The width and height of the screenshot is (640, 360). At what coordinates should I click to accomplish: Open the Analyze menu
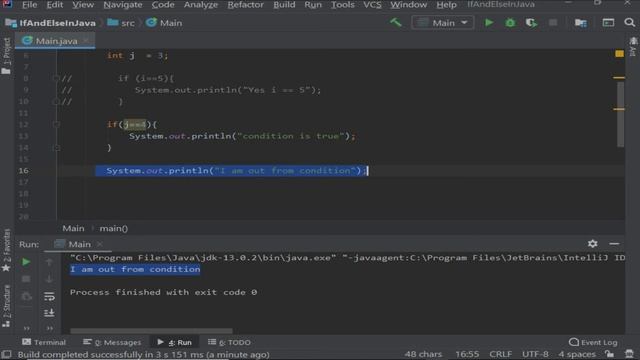pos(200,5)
